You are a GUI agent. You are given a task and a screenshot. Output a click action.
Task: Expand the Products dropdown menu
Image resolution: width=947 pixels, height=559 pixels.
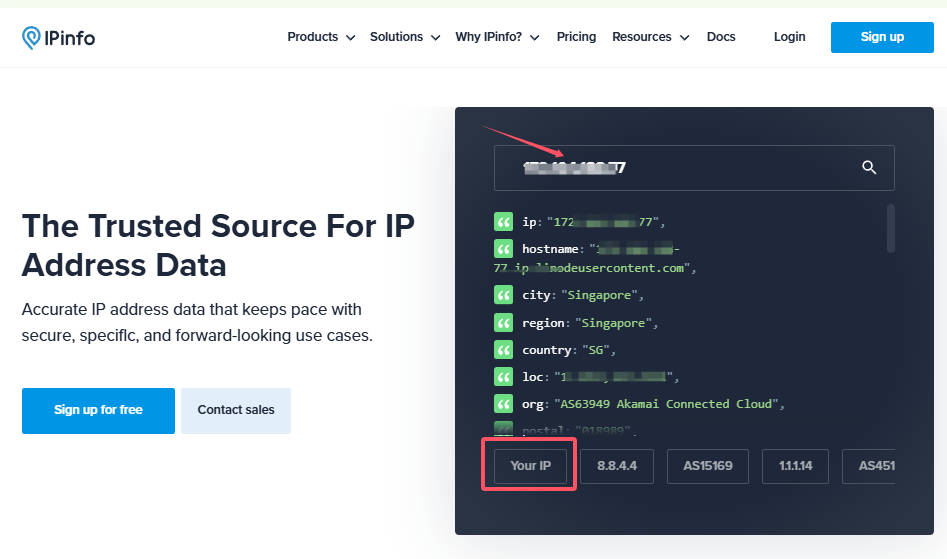pos(321,37)
